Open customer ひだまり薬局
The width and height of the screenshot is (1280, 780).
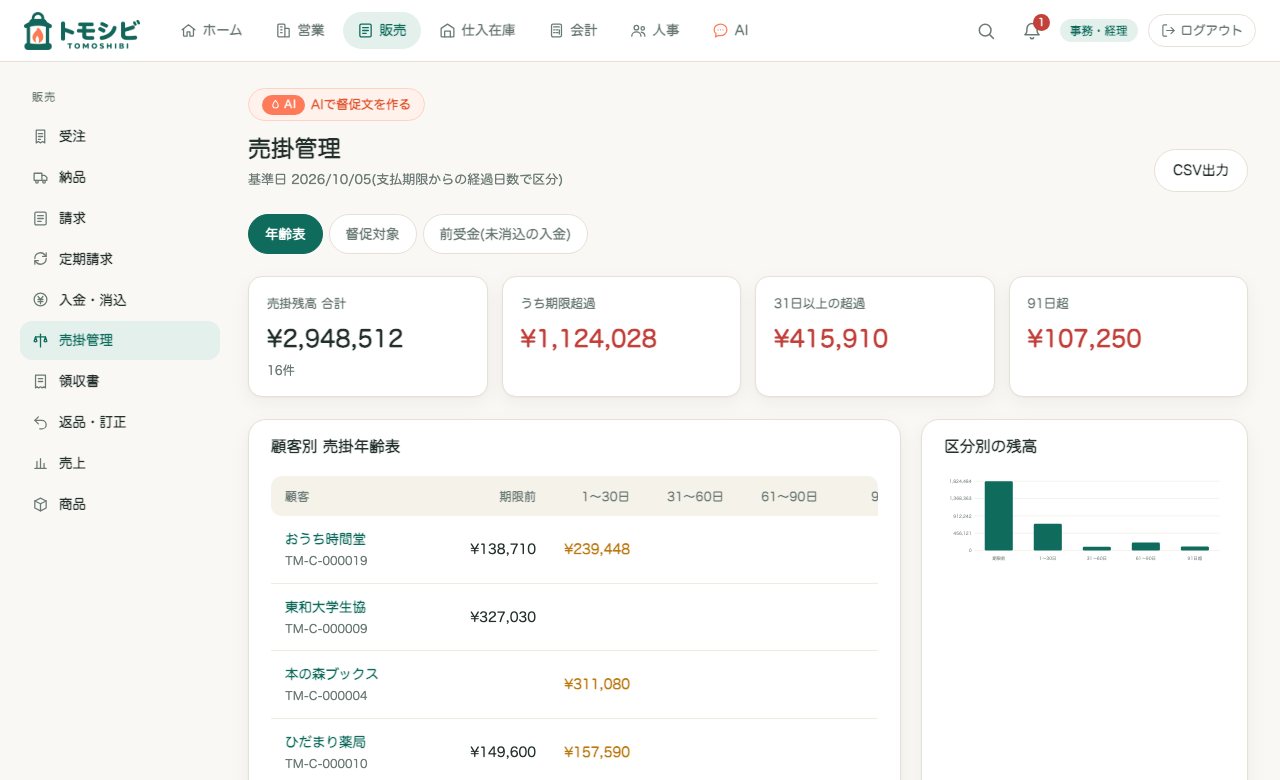pos(325,742)
